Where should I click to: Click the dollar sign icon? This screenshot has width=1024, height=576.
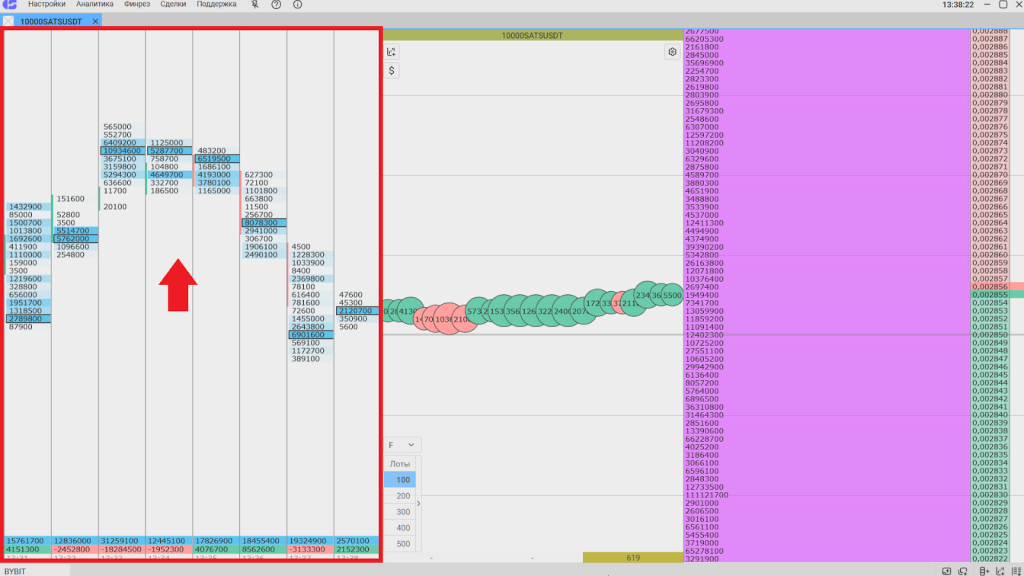pyautogui.click(x=392, y=71)
